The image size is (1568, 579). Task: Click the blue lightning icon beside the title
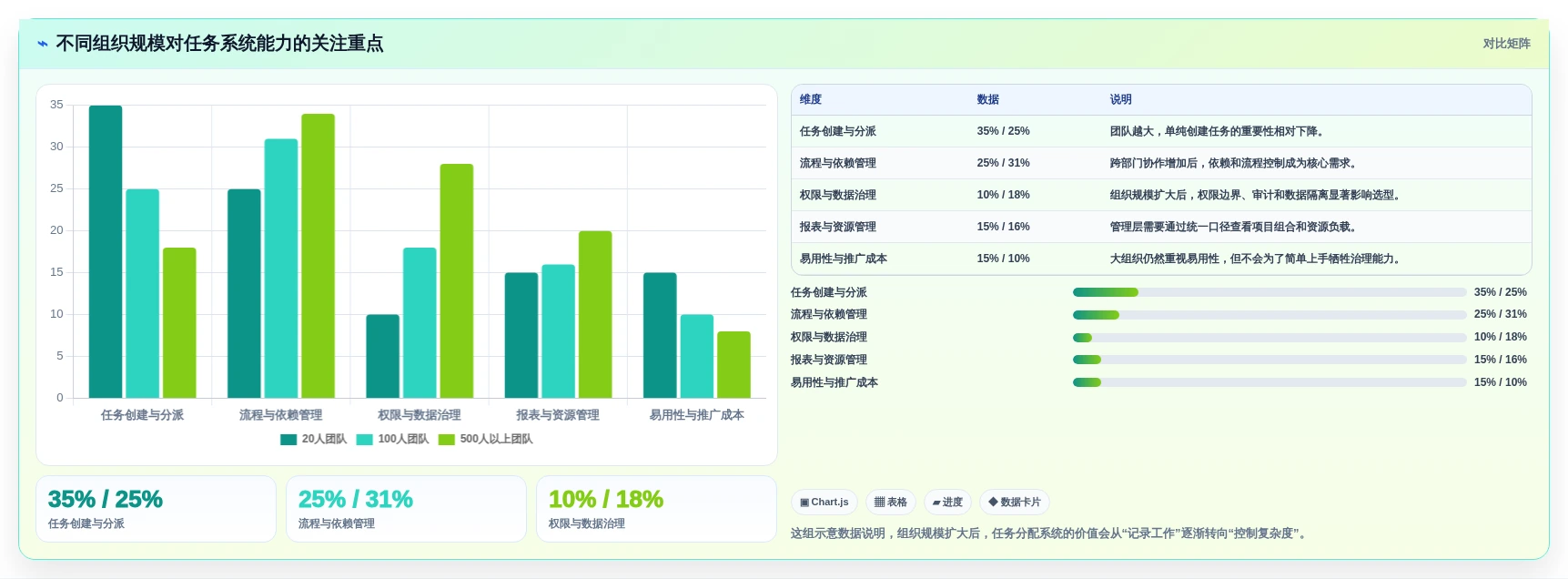click(x=42, y=44)
